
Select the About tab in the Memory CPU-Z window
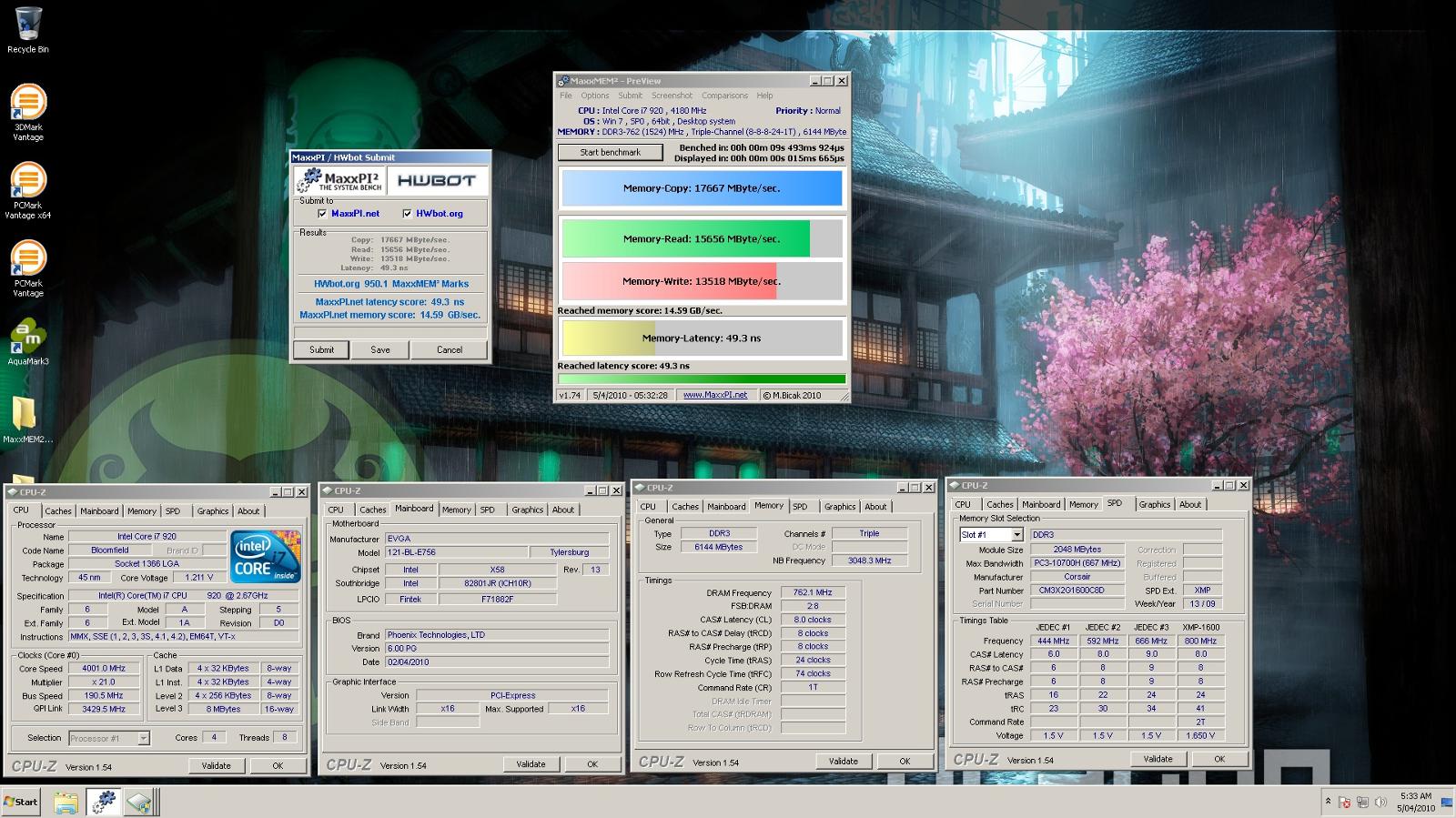coord(875,507)
